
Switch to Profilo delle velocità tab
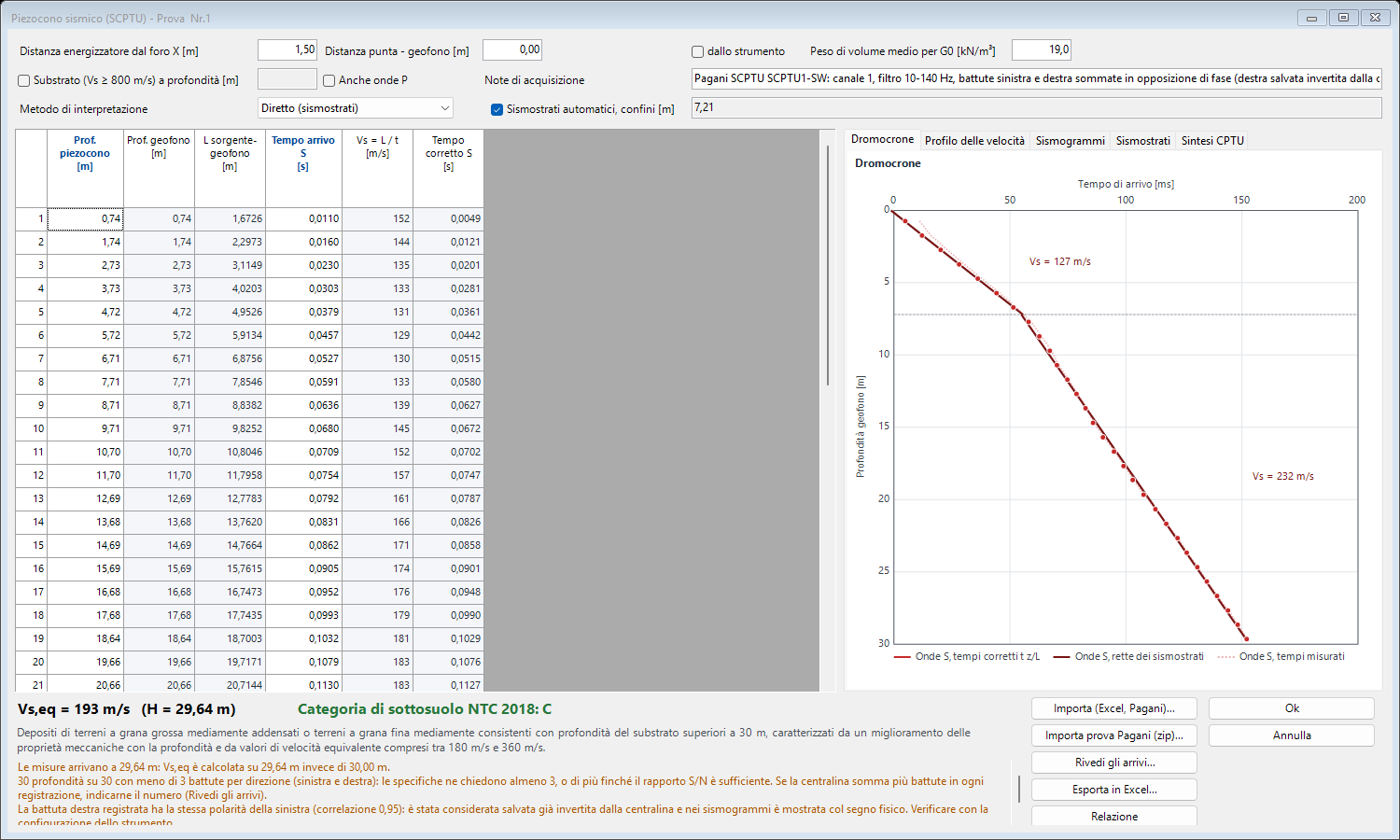pyautogui.click(x=974, y=141)
